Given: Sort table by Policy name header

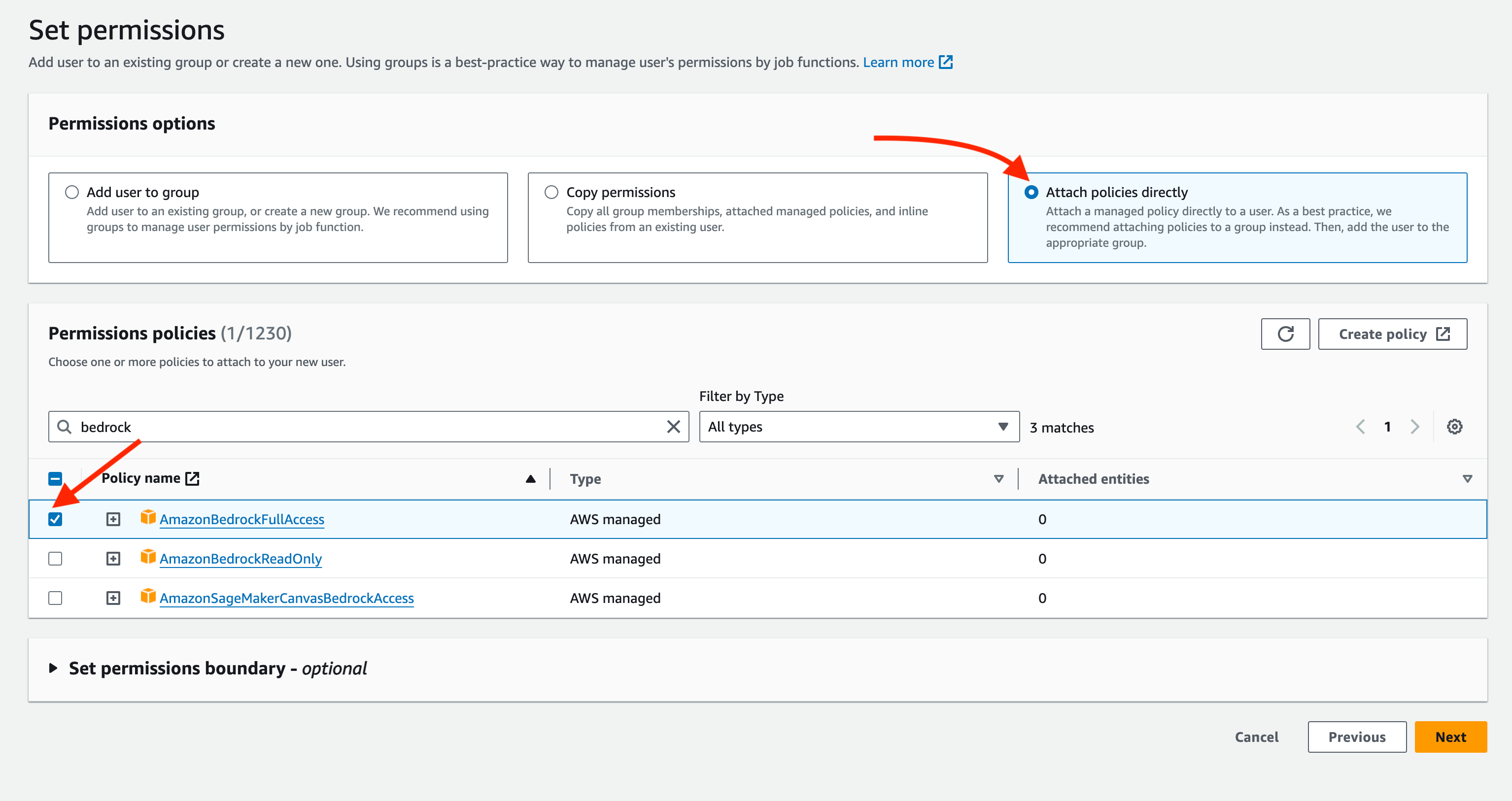Looking at the screenshot, I should click(x=141, y=478).
